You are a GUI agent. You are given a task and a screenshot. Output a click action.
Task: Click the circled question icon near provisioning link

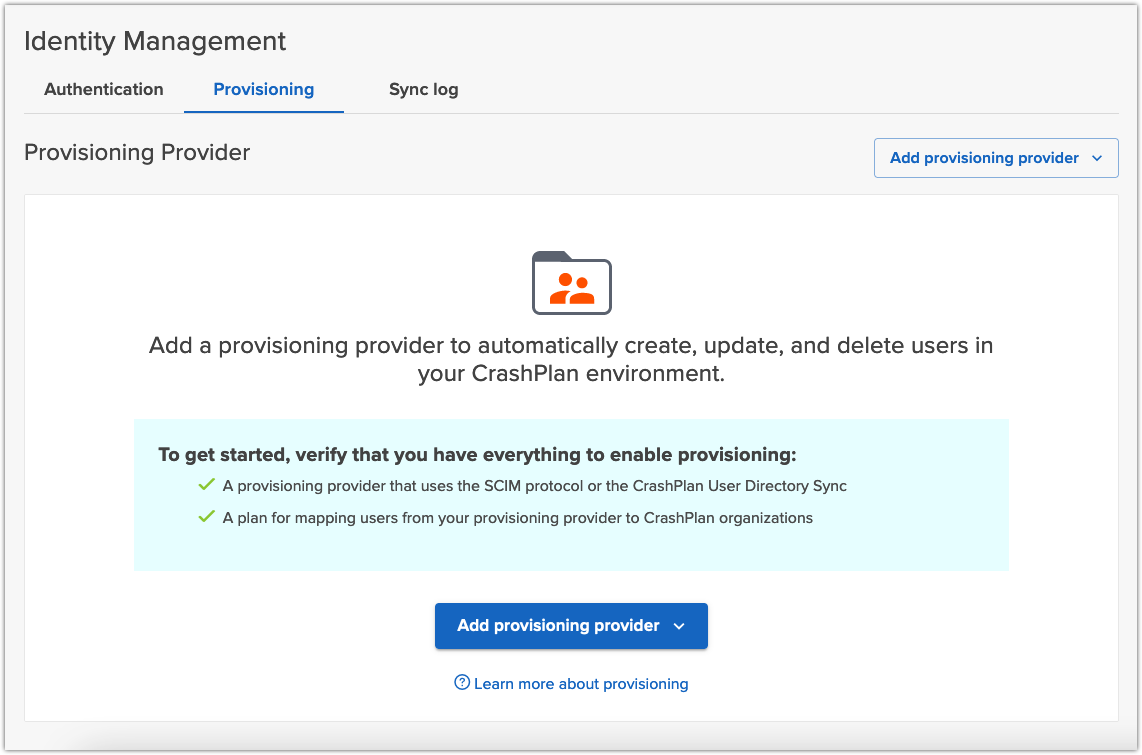point(461,683)
